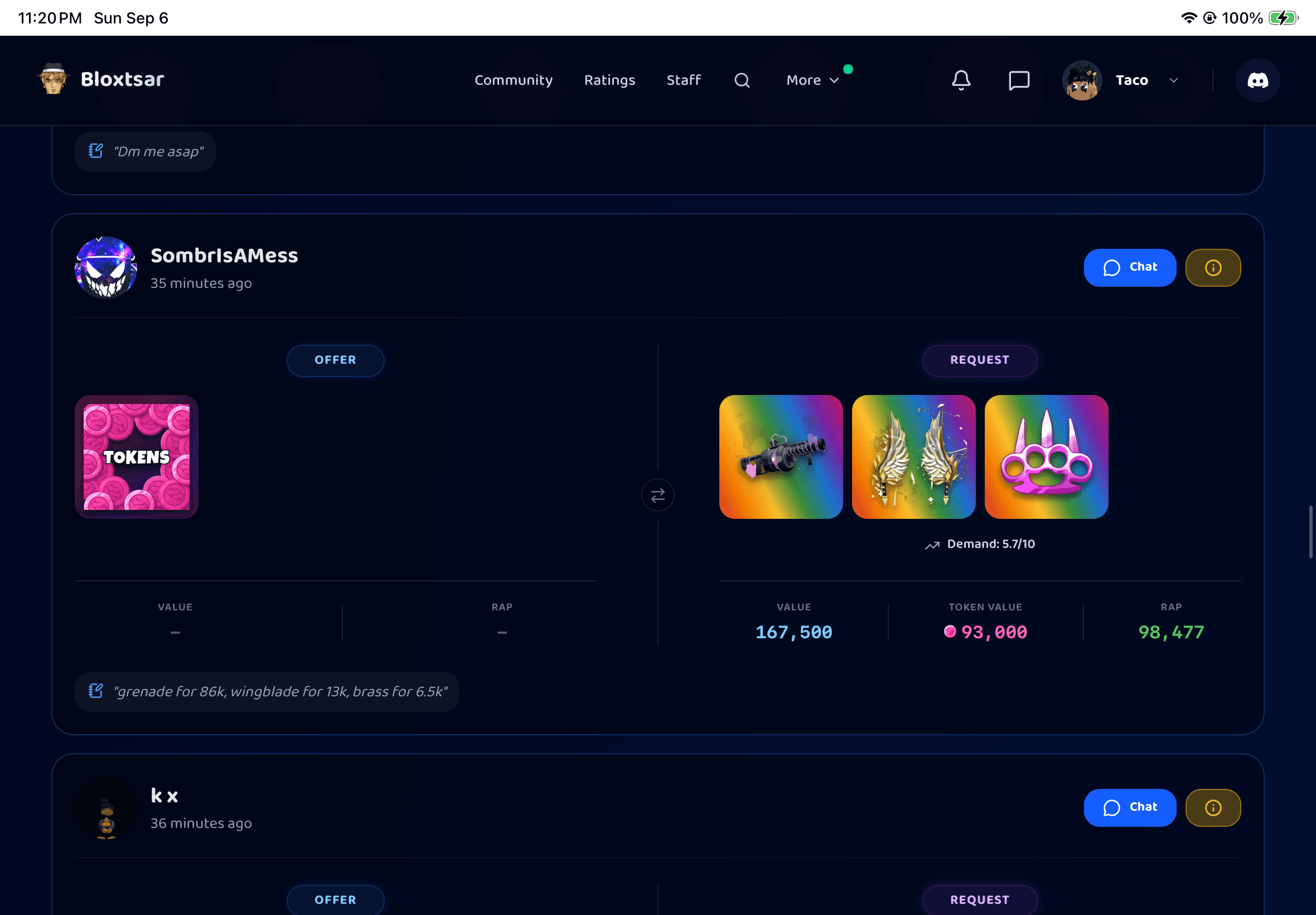Select the golden wingblade item thumbnail
The width and height of the screenshot is (1316, 915).
click(913, 456)
